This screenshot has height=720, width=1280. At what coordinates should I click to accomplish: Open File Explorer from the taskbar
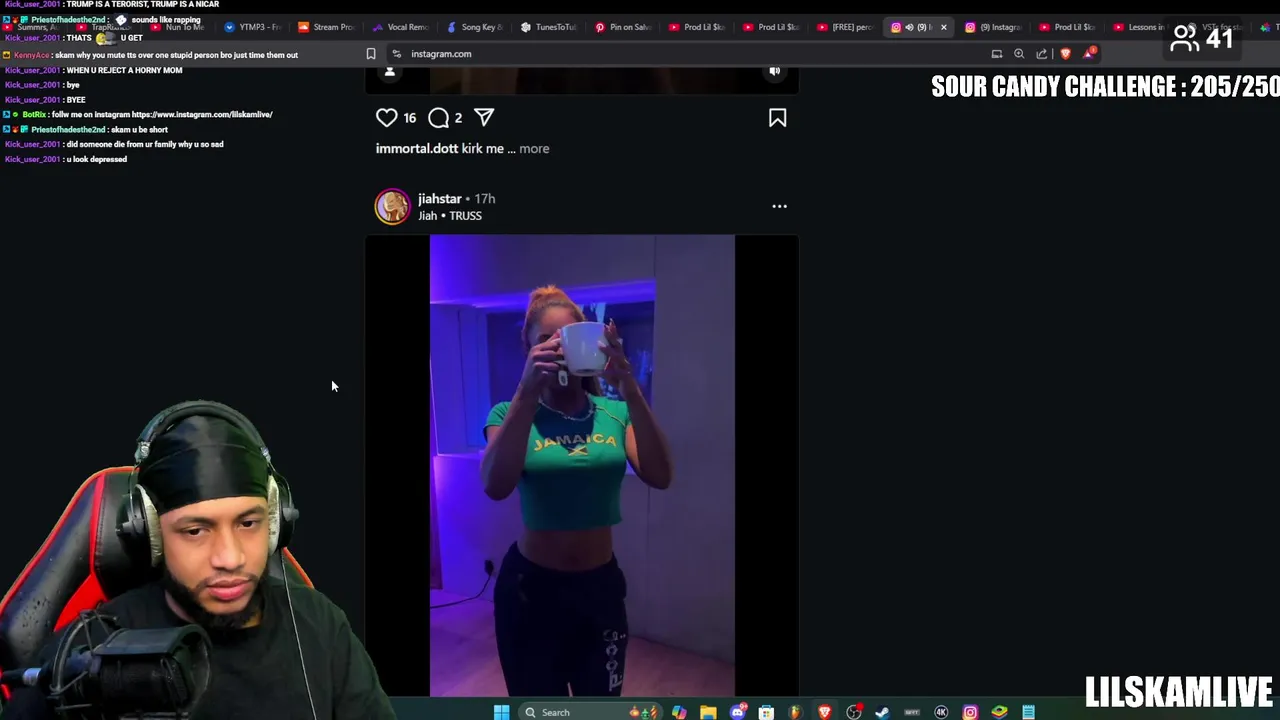point(708,712)
